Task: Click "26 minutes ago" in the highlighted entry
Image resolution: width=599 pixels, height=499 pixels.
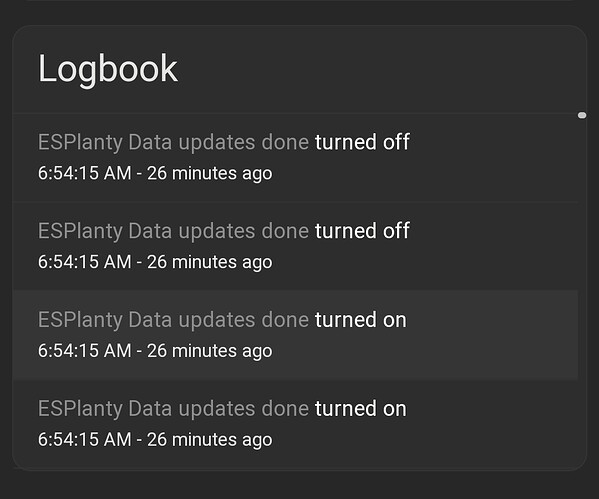Action: tap(210, 351)
